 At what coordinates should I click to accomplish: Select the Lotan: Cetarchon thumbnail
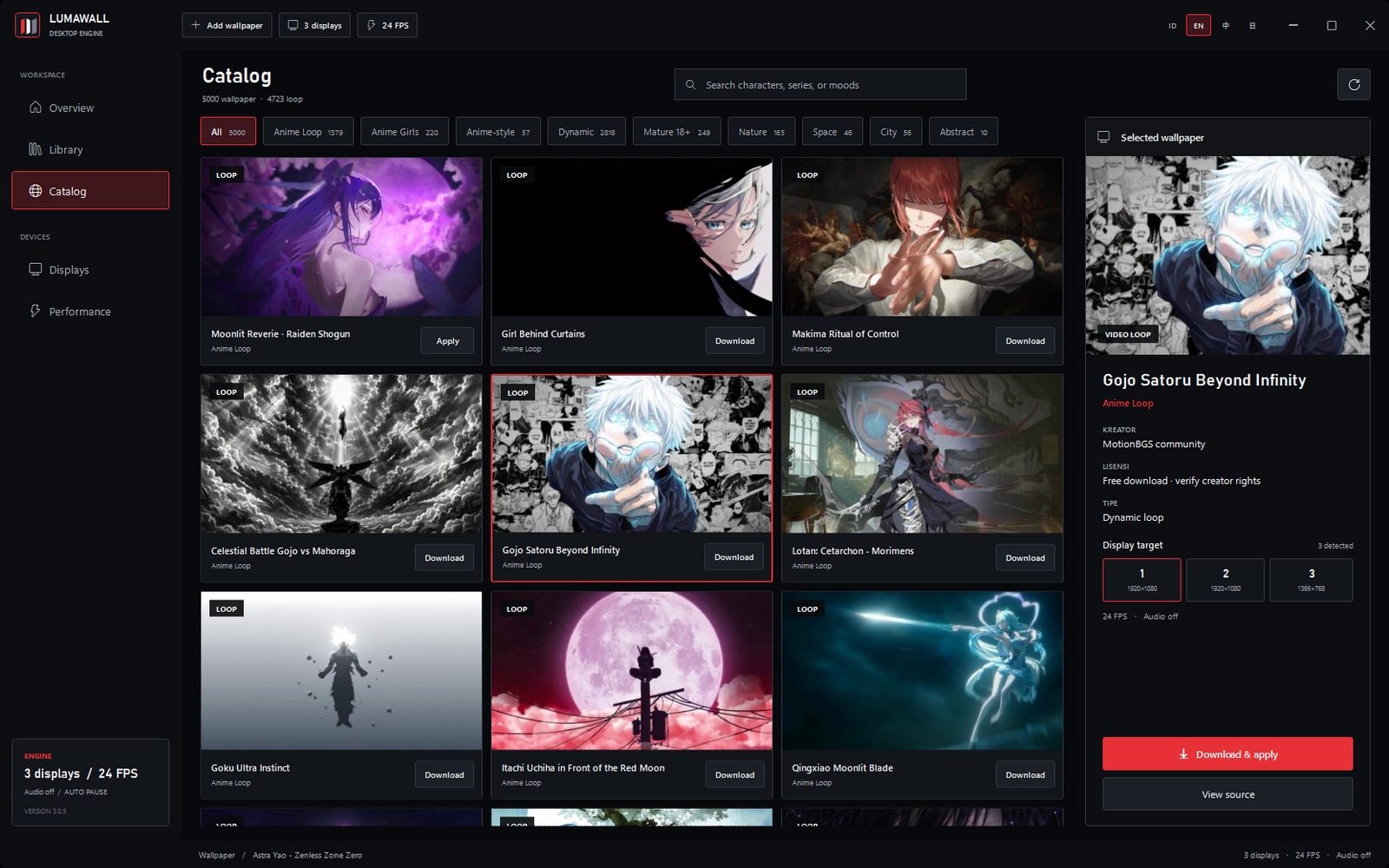click(922, 454)
